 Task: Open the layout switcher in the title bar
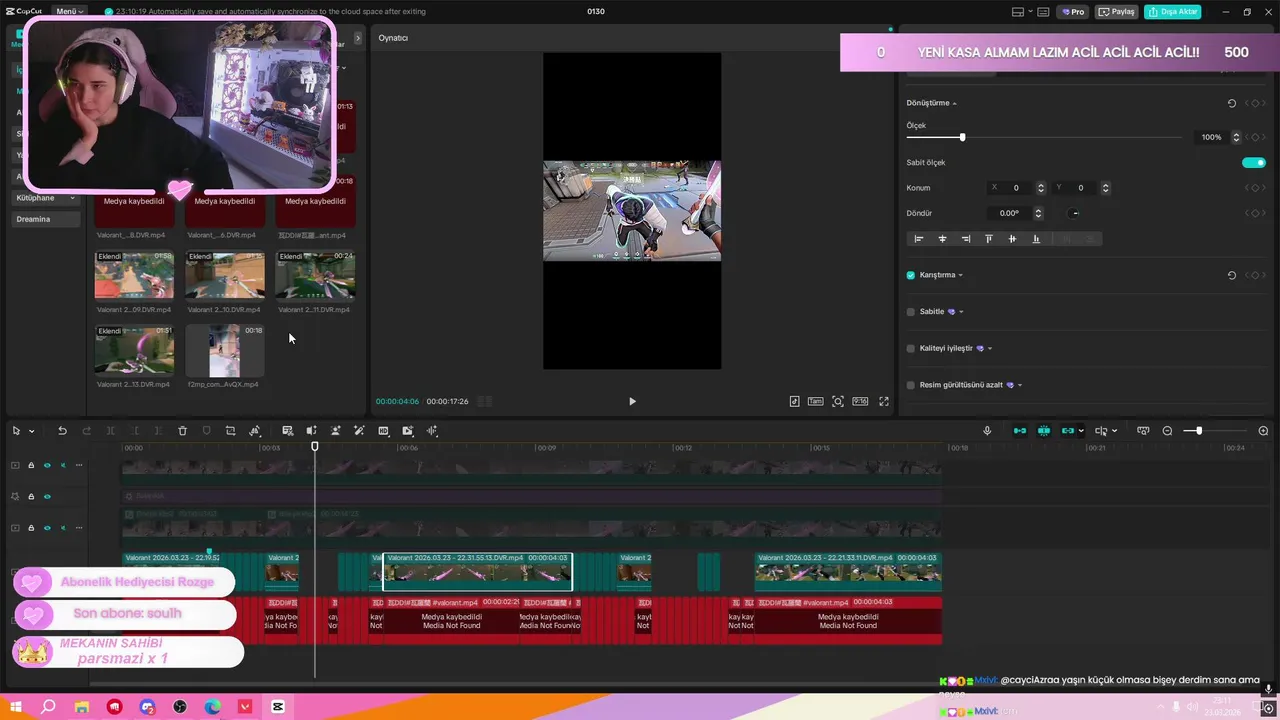tap(1023, 12)
